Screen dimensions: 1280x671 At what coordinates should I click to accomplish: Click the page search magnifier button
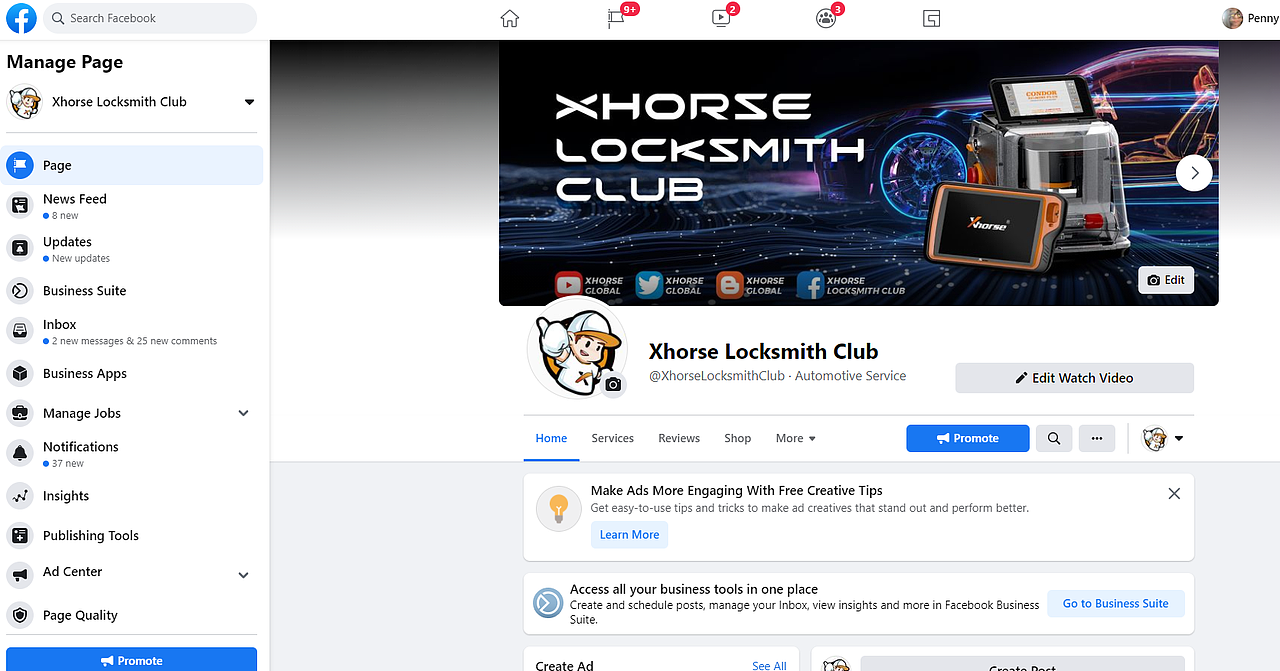(1054, 438)
